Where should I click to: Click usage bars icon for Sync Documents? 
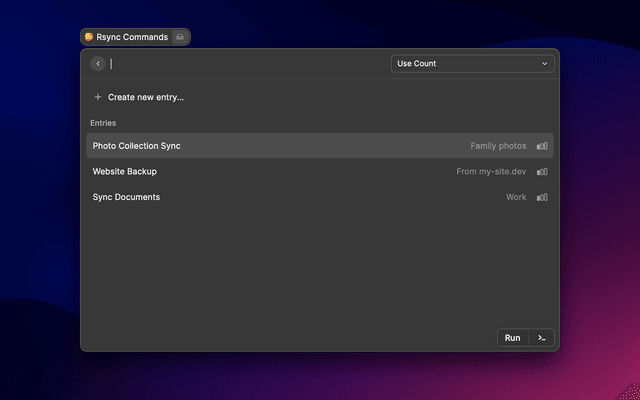[x=542, y=197]
